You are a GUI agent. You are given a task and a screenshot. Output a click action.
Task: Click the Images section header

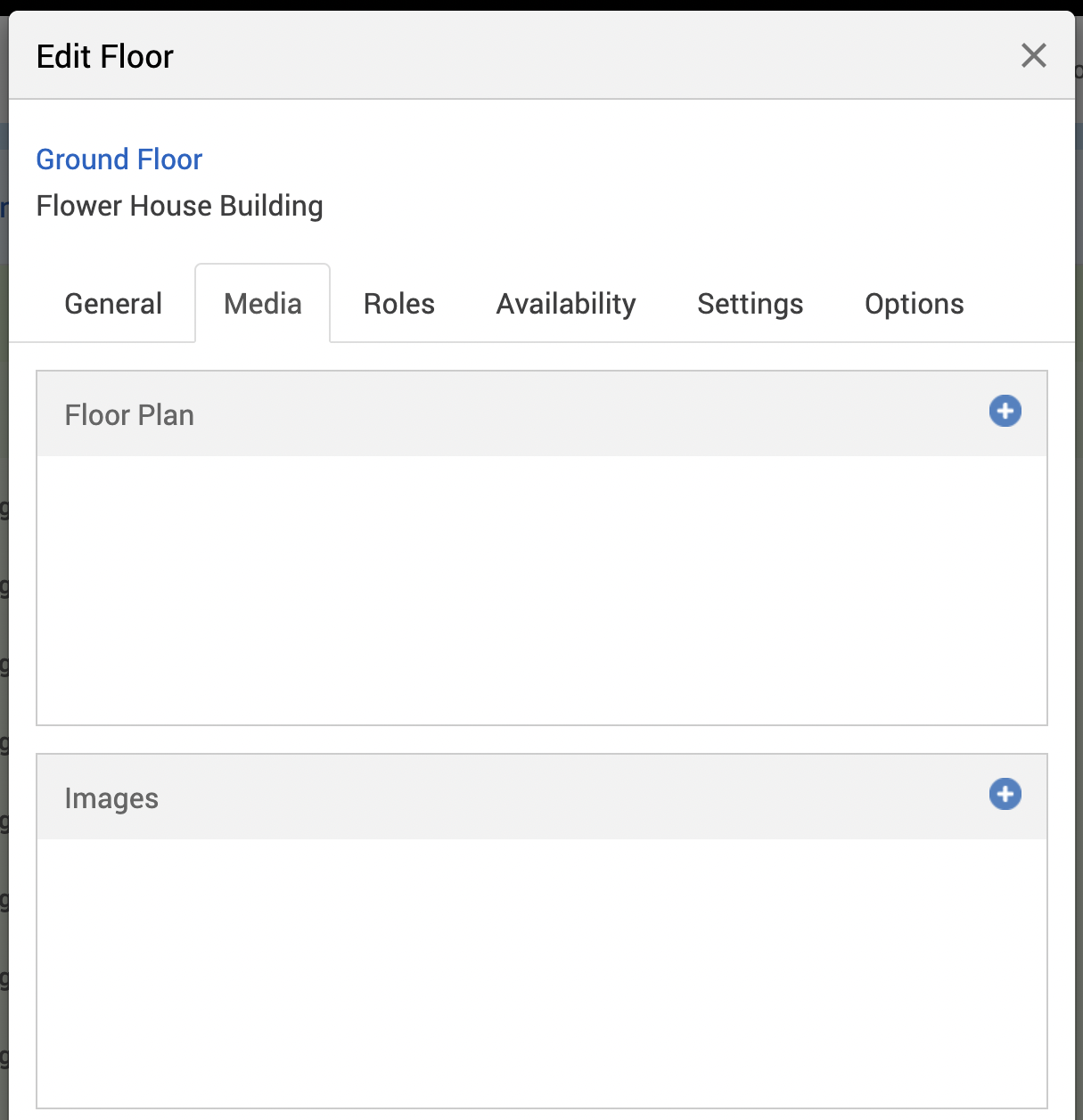(542, 797)
